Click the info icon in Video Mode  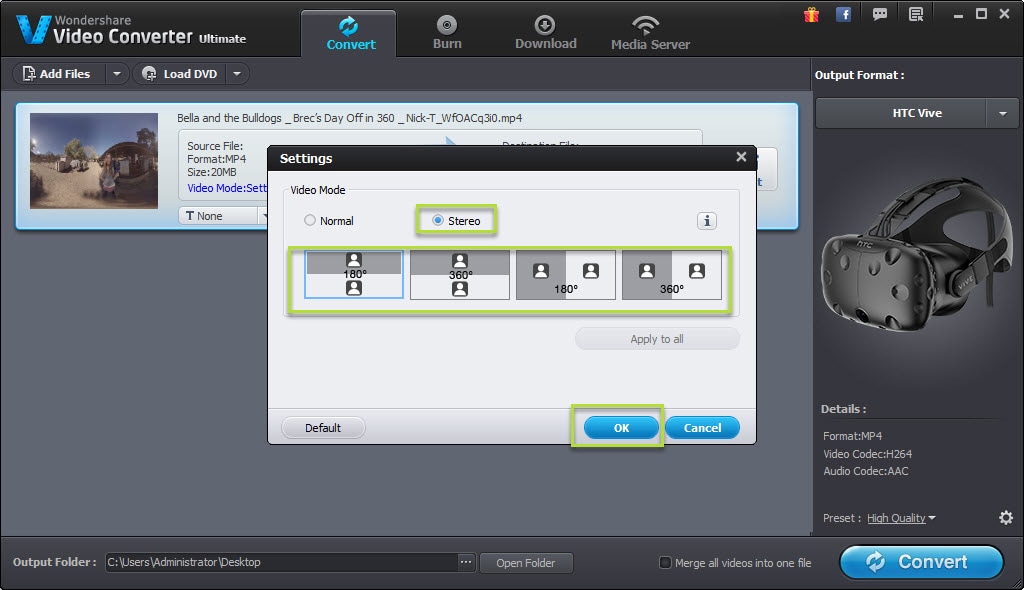706,221
